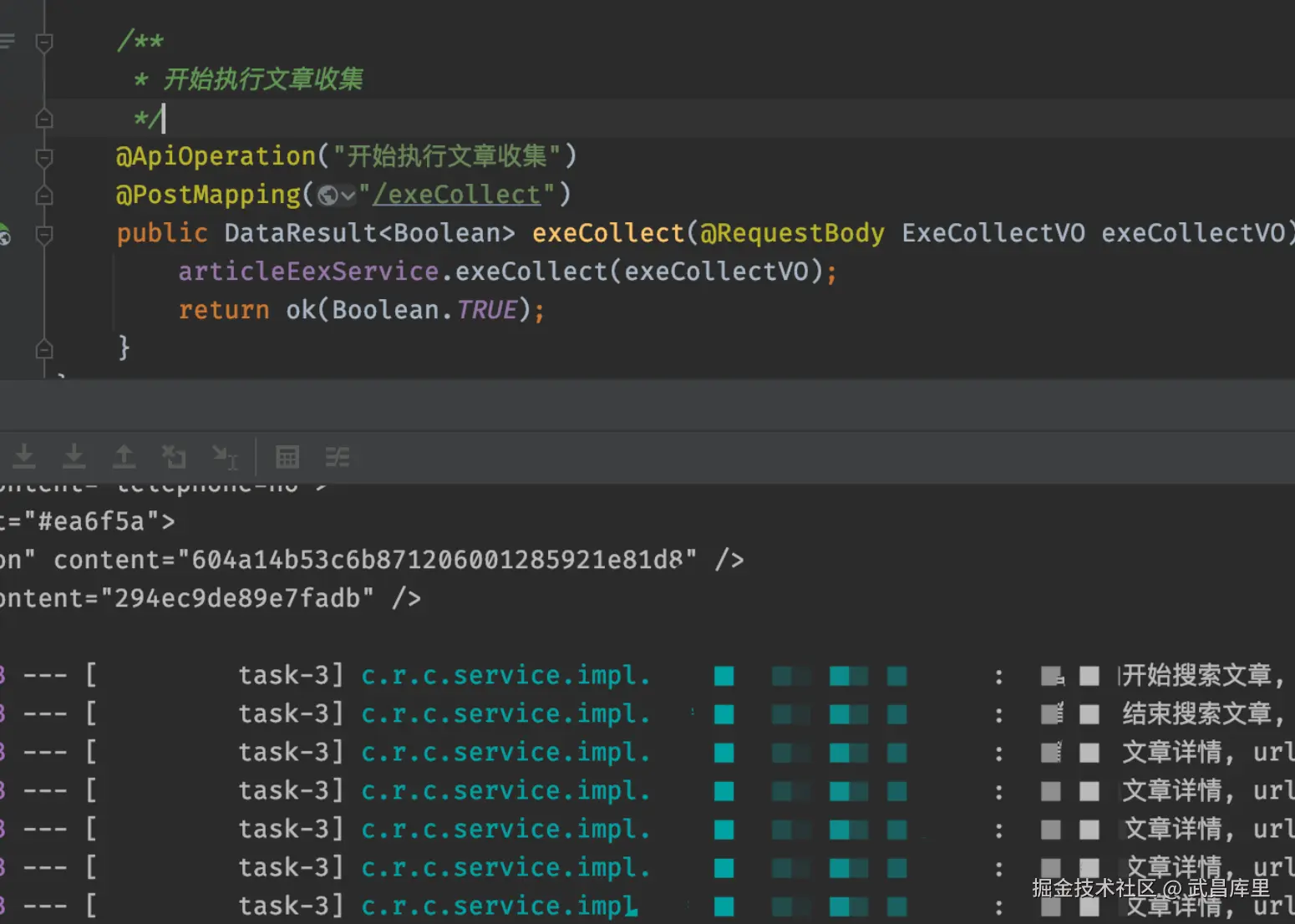Collapse the doc comment at /**
This screenshot has width=1295, height=924.
(44, 42)
